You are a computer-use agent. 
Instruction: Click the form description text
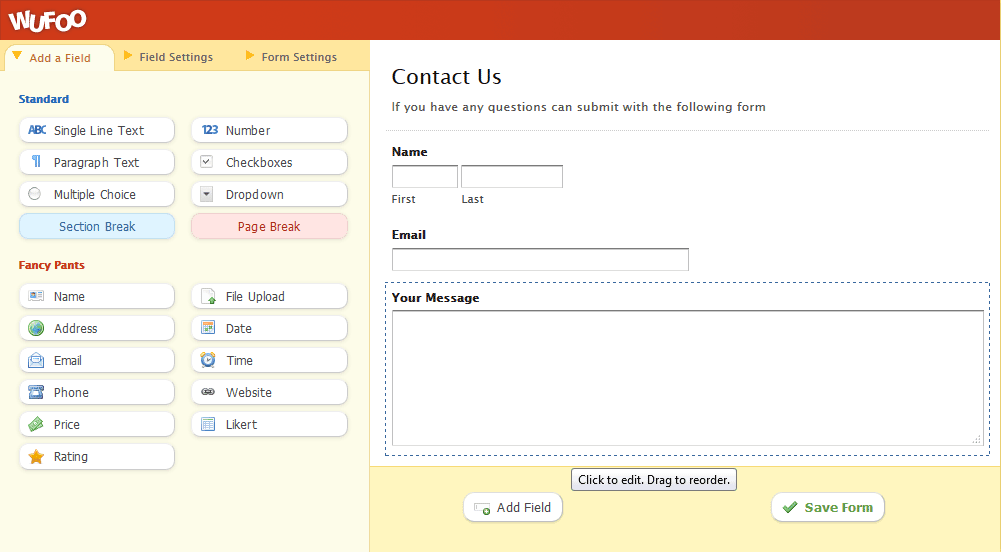pos(578,107)
